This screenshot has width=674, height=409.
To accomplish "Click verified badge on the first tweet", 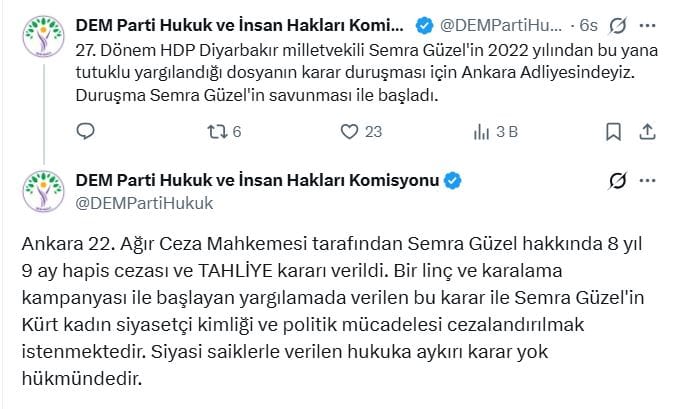I will [x=423, y=23].
